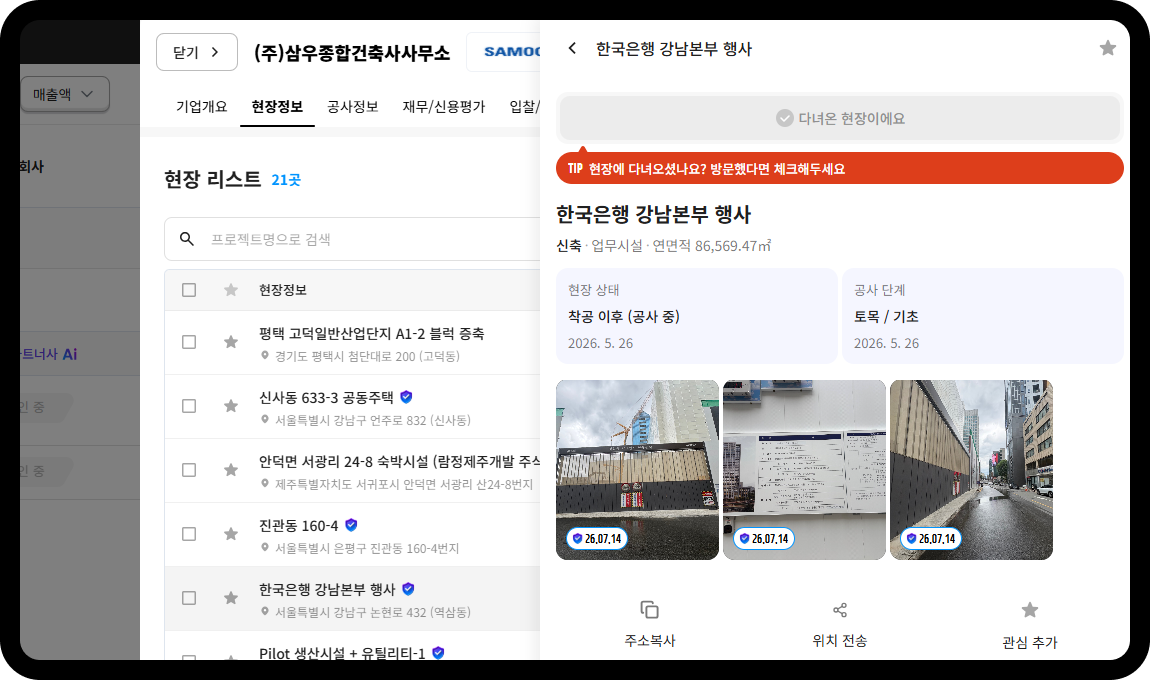Screen dimensions: 1150x680
Task: Click the 21곳 site count
Action: click(x=286, y=180)
